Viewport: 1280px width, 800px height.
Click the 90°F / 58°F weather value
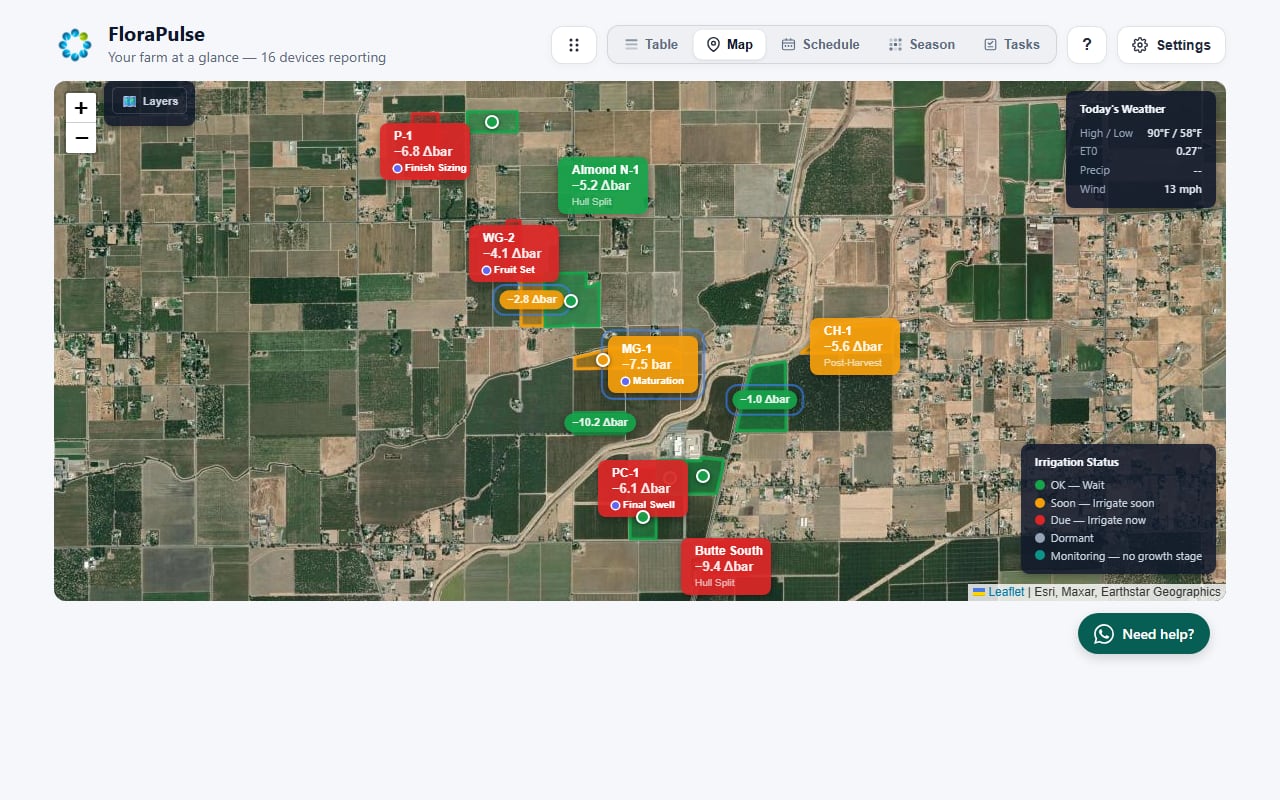1174,133
